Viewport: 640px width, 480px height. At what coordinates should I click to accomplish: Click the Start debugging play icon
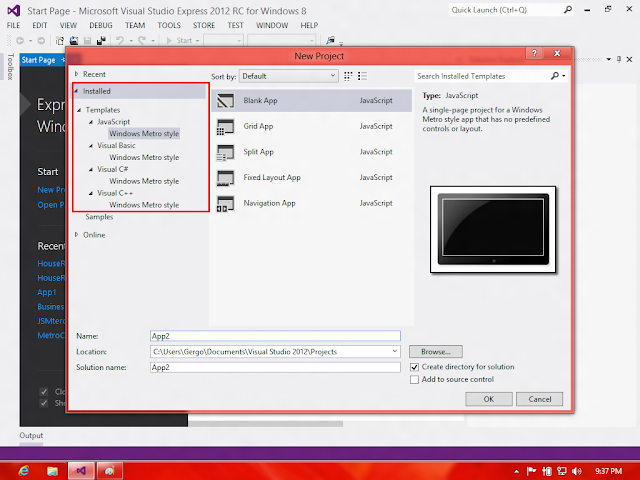[x=169, y=40]
